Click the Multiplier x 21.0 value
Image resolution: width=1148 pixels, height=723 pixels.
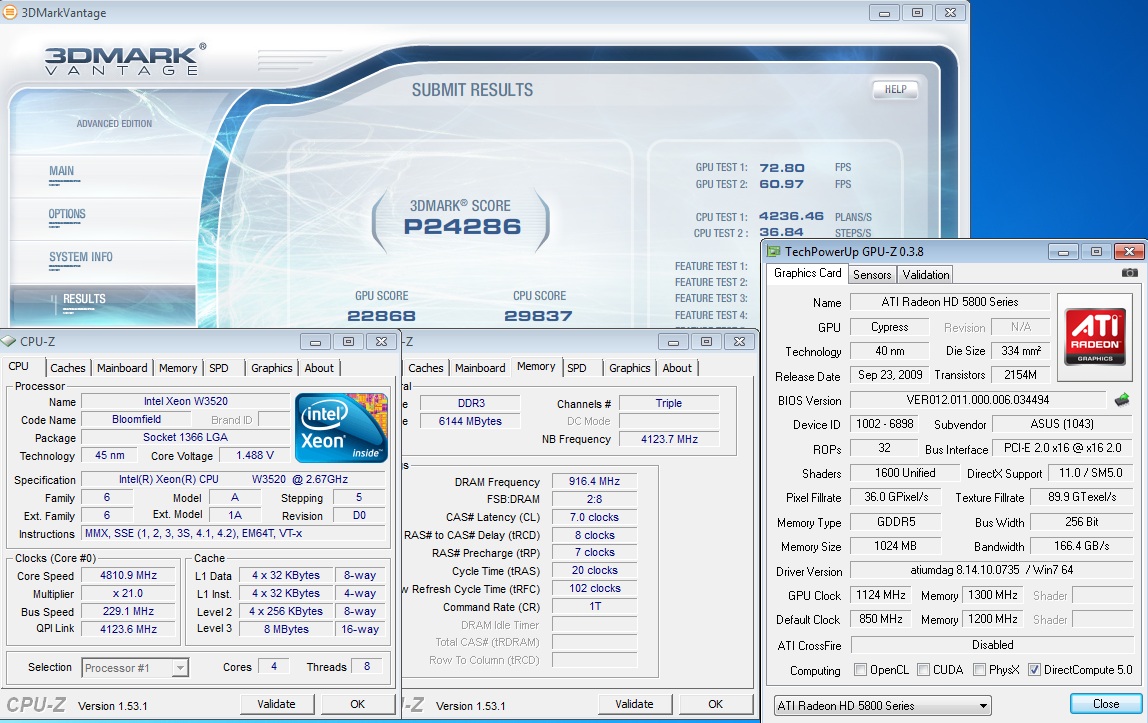pos(129,593)
